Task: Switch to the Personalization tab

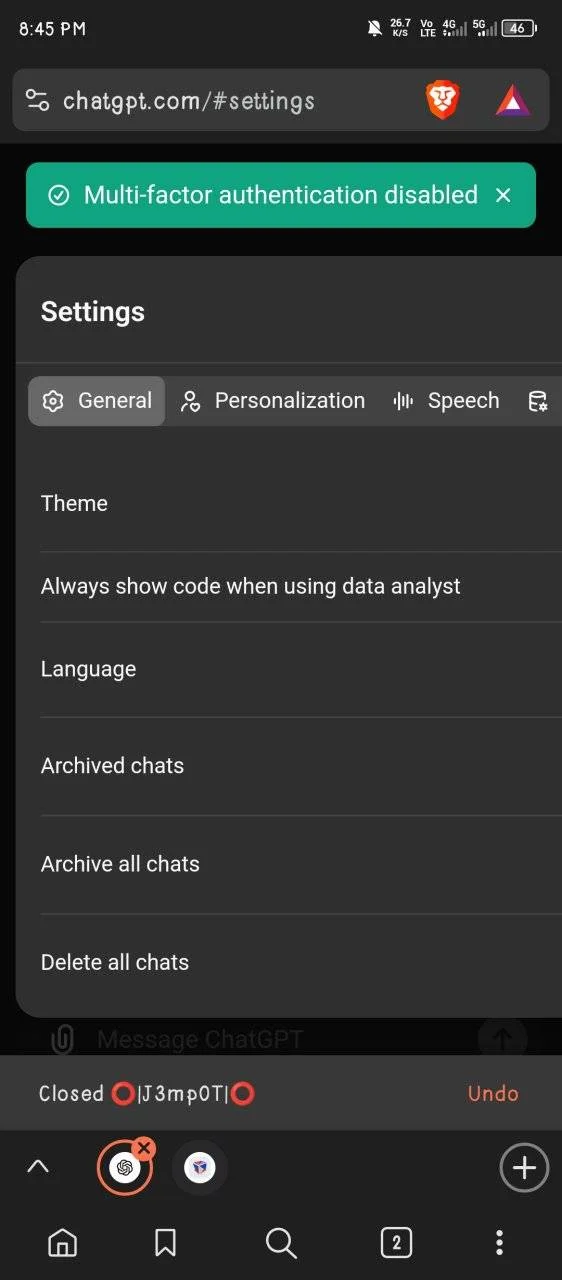Action: point(272,401)
